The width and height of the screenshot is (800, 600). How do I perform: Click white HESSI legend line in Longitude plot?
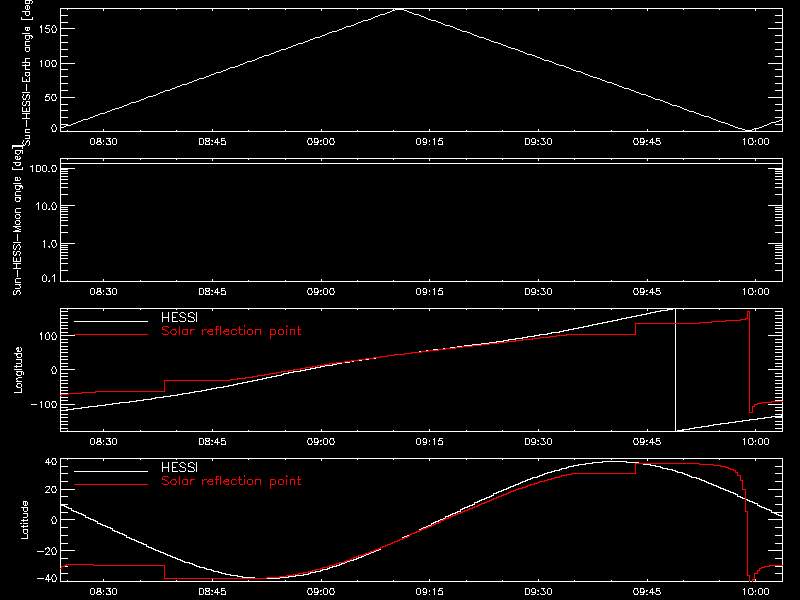[111, 321]
